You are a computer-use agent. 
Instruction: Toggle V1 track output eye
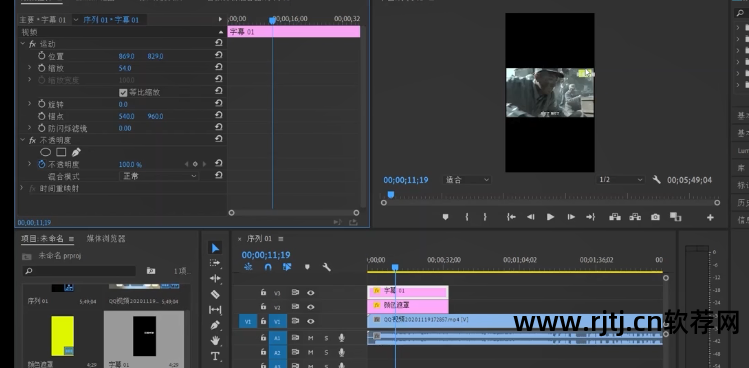(x=310, y=321)
